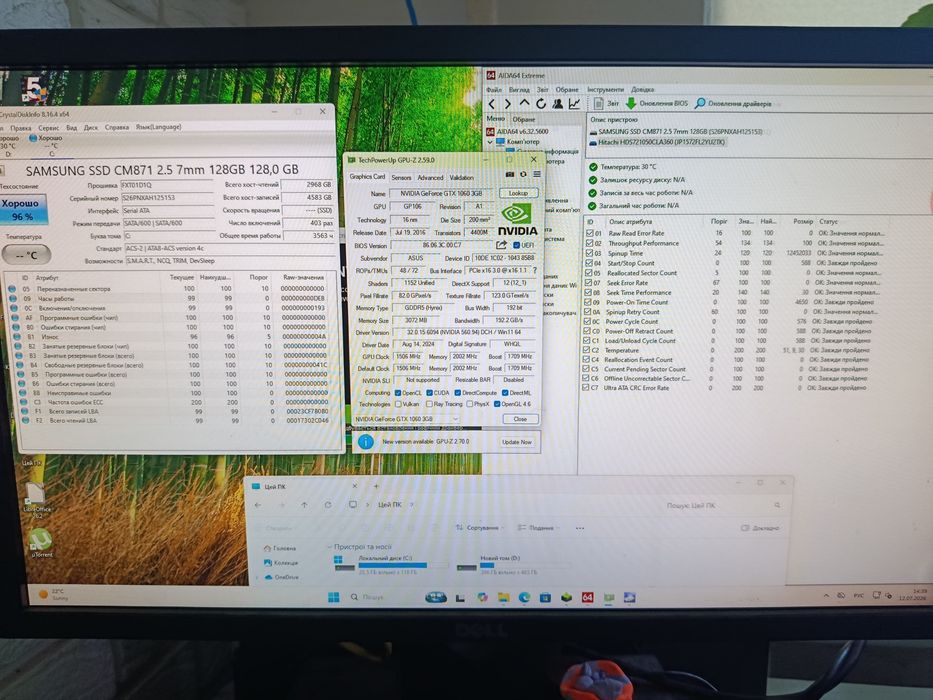Viewport: 933px width, 700px height.
Task: Toggle the Vulkan checkbox
Action: pyautogui.click(x=398, y=404)
